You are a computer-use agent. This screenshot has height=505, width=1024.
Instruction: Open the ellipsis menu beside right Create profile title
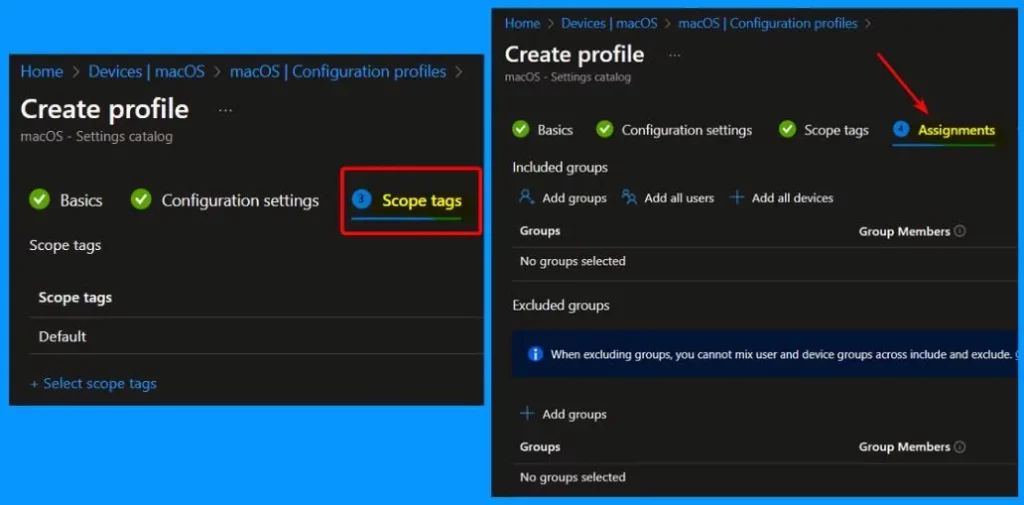tap(675, 56)
